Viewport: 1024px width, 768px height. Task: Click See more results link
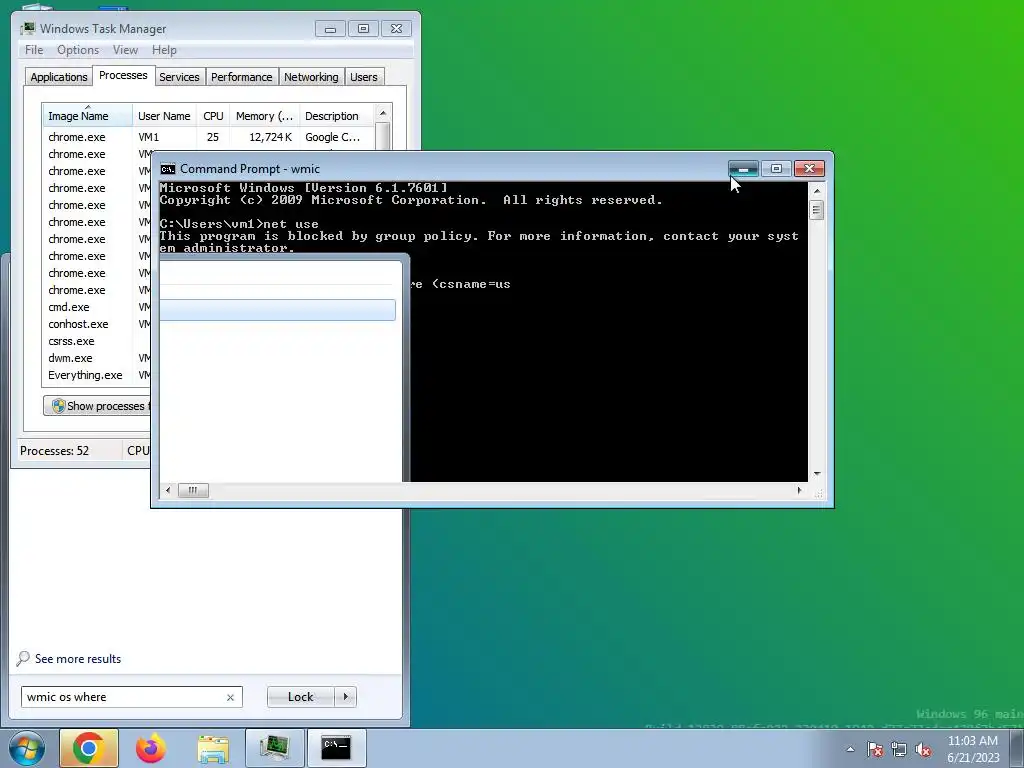pos(78,659)
